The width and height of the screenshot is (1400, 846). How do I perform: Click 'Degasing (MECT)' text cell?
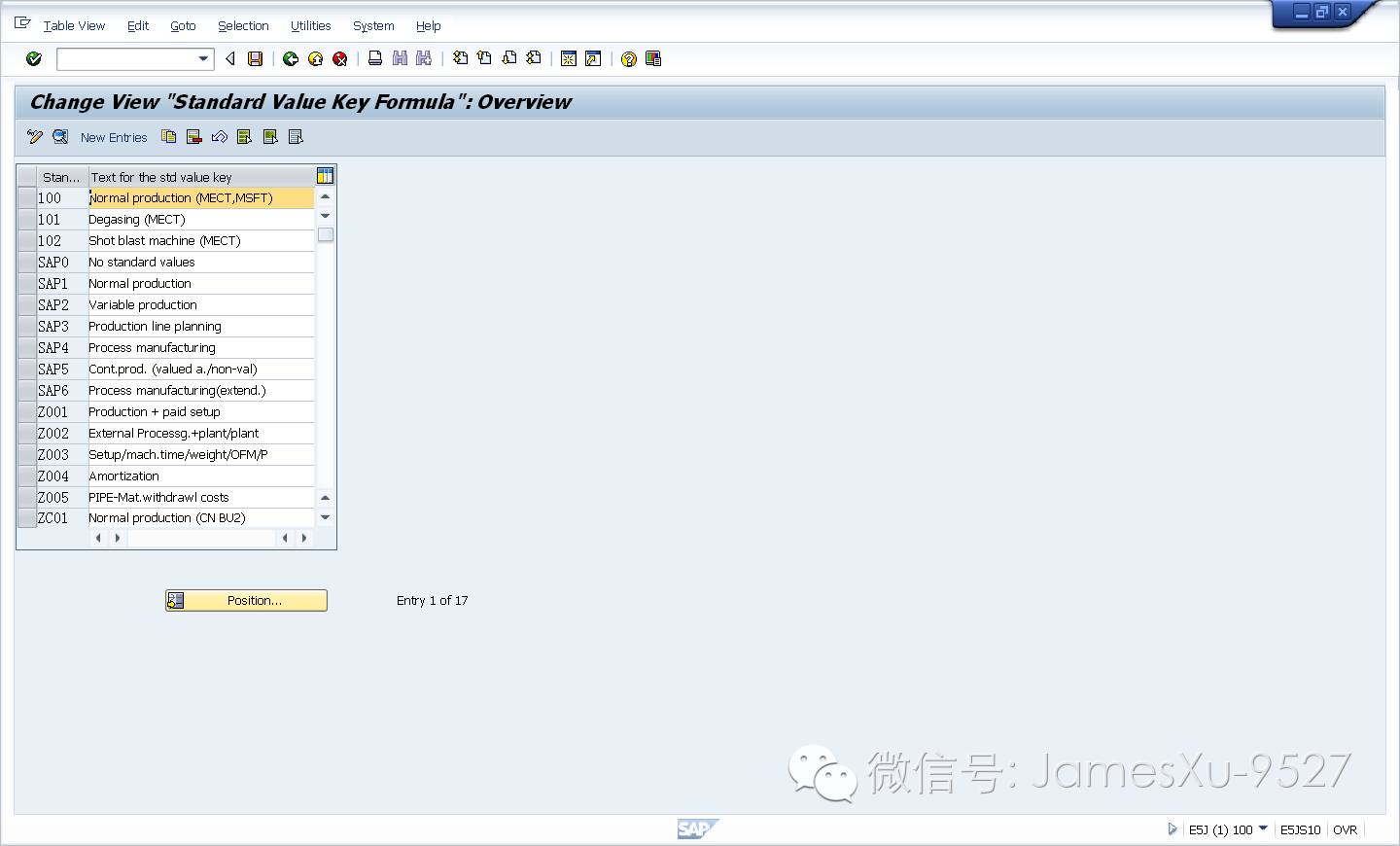201,219
